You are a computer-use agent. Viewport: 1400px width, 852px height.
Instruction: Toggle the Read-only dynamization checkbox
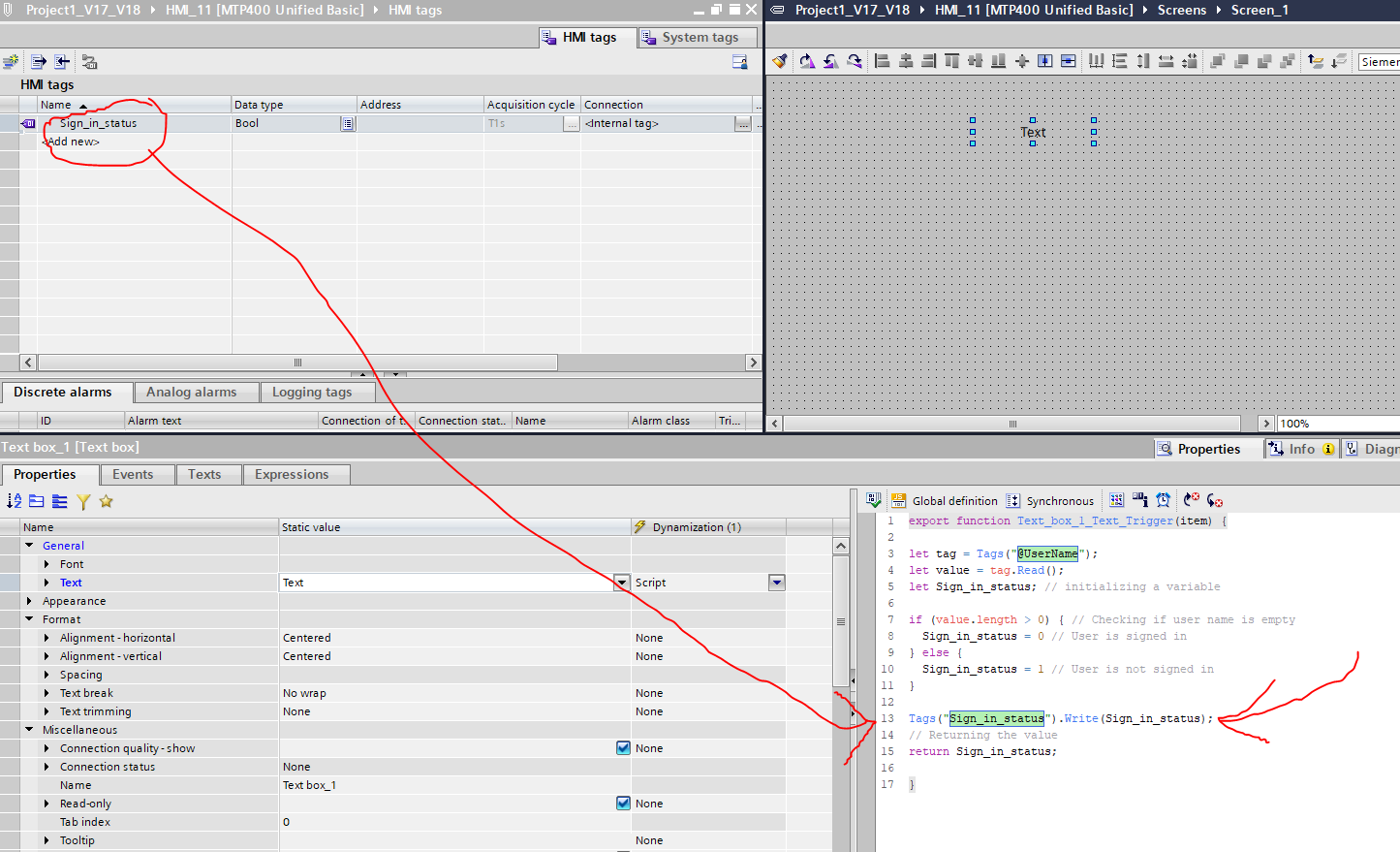tap(623, 804)
